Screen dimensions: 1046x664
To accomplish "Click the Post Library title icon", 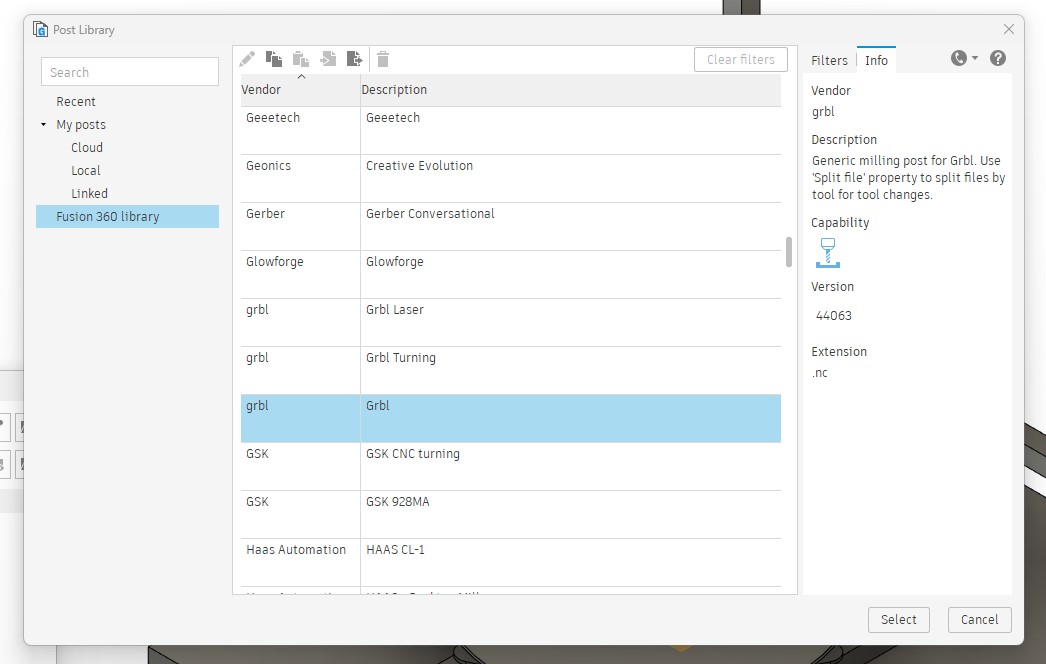I will [x=40, y=29].
